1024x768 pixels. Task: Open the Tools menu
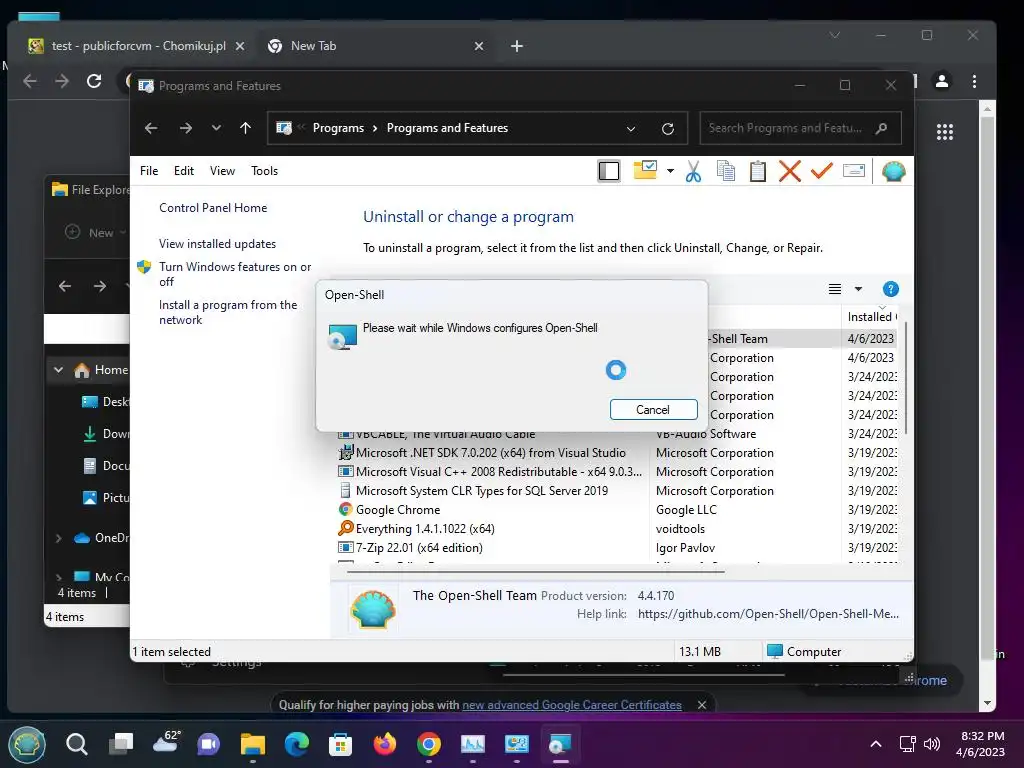[264, 170]
